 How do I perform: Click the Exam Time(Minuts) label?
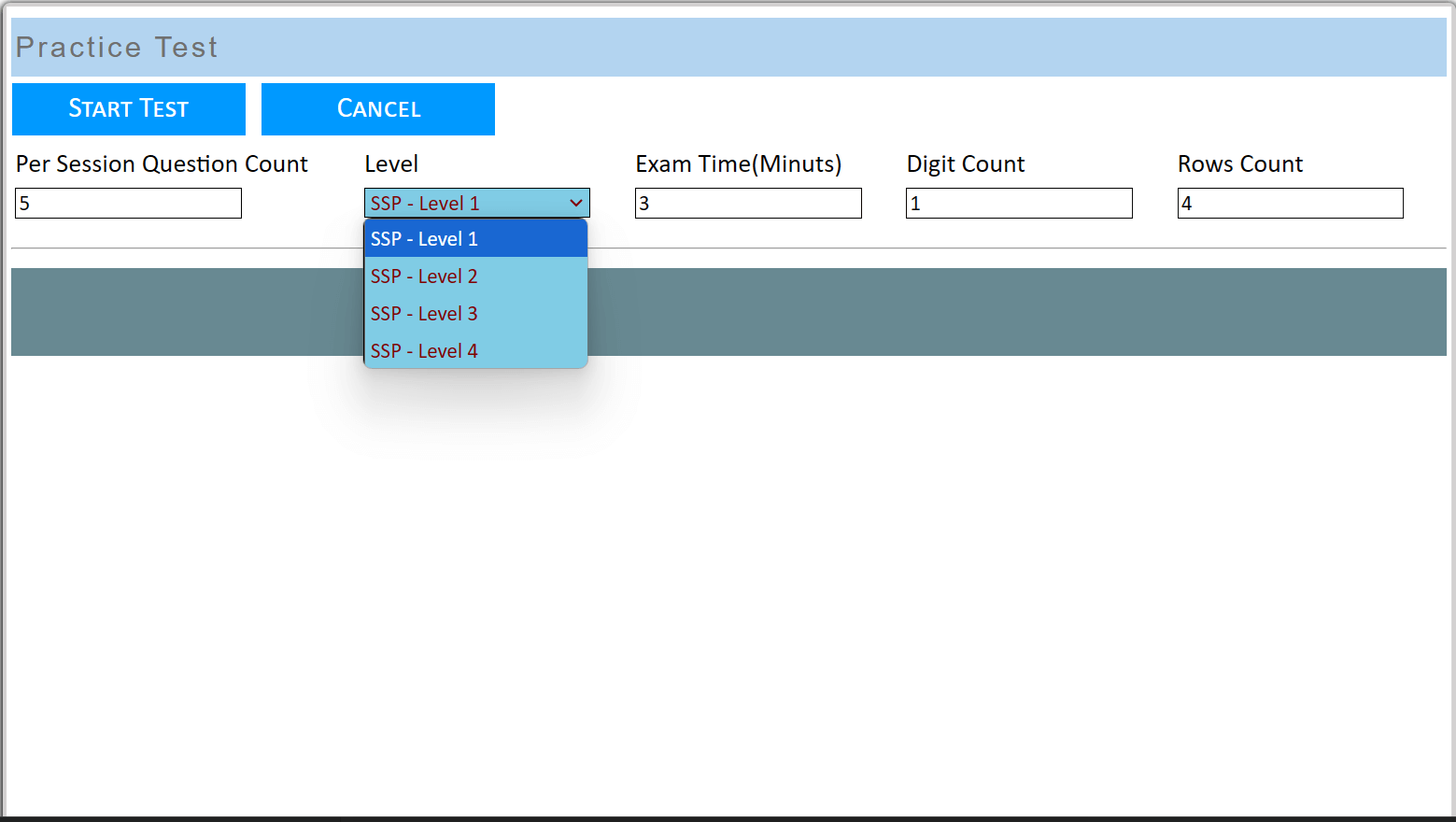(x=738, y=163)
